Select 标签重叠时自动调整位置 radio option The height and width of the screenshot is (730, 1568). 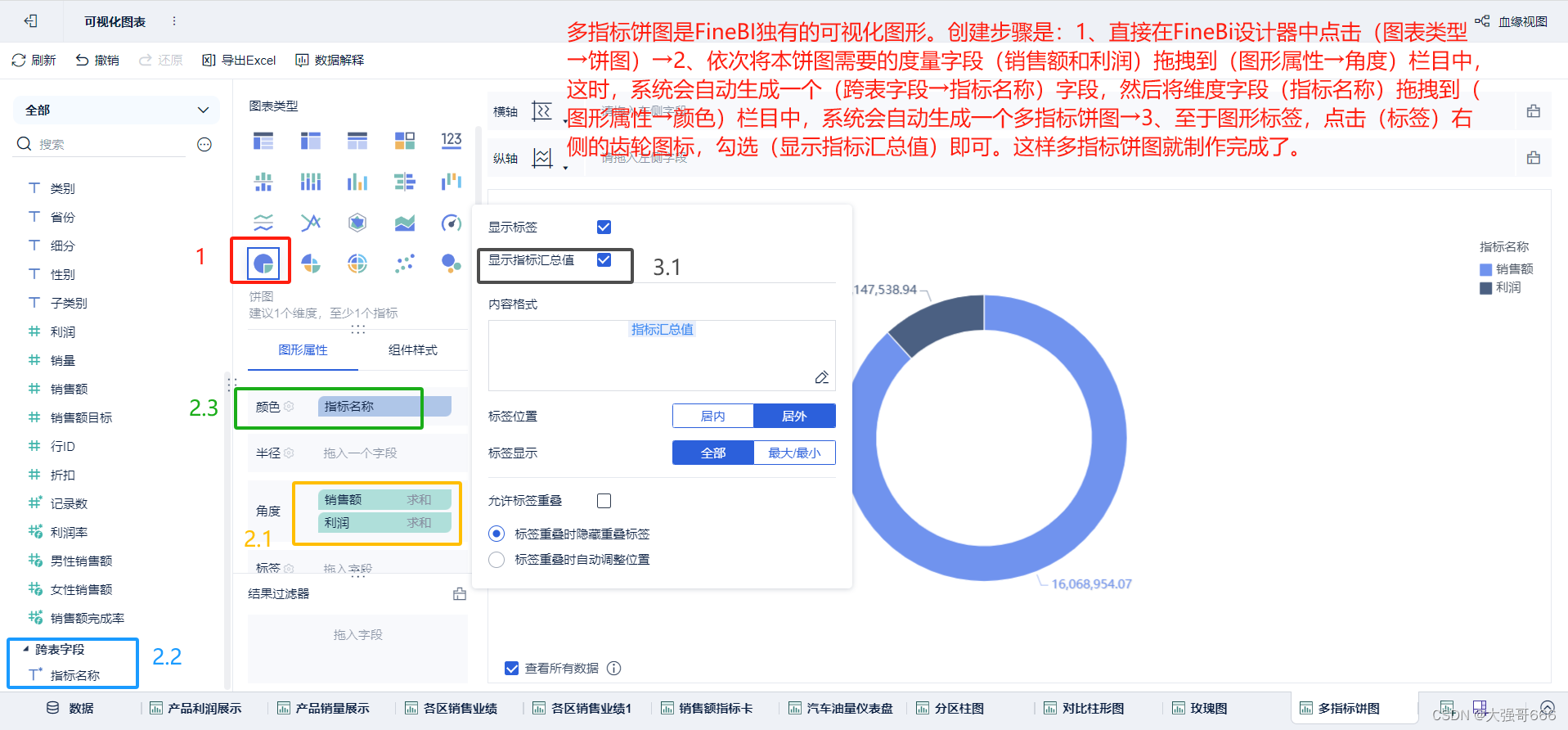(x=496, y=560)
